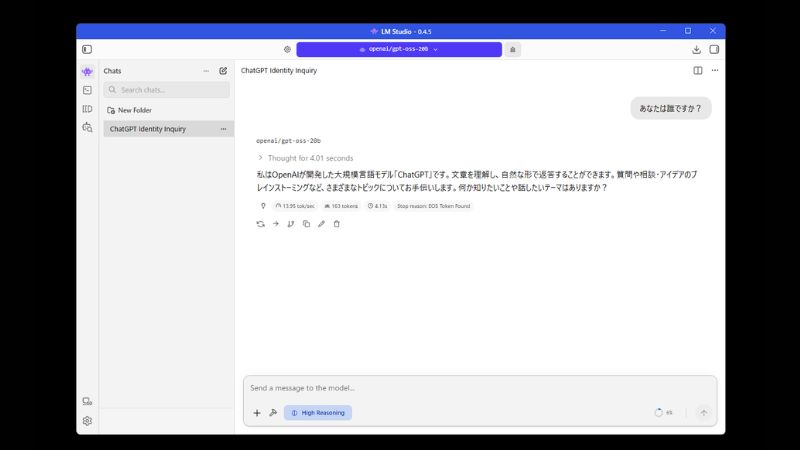The height and width of the screenshot is (450, 800).
Task: Open the openai/gpt-oss-20b model selector dropdown
Action: point(399,49)
